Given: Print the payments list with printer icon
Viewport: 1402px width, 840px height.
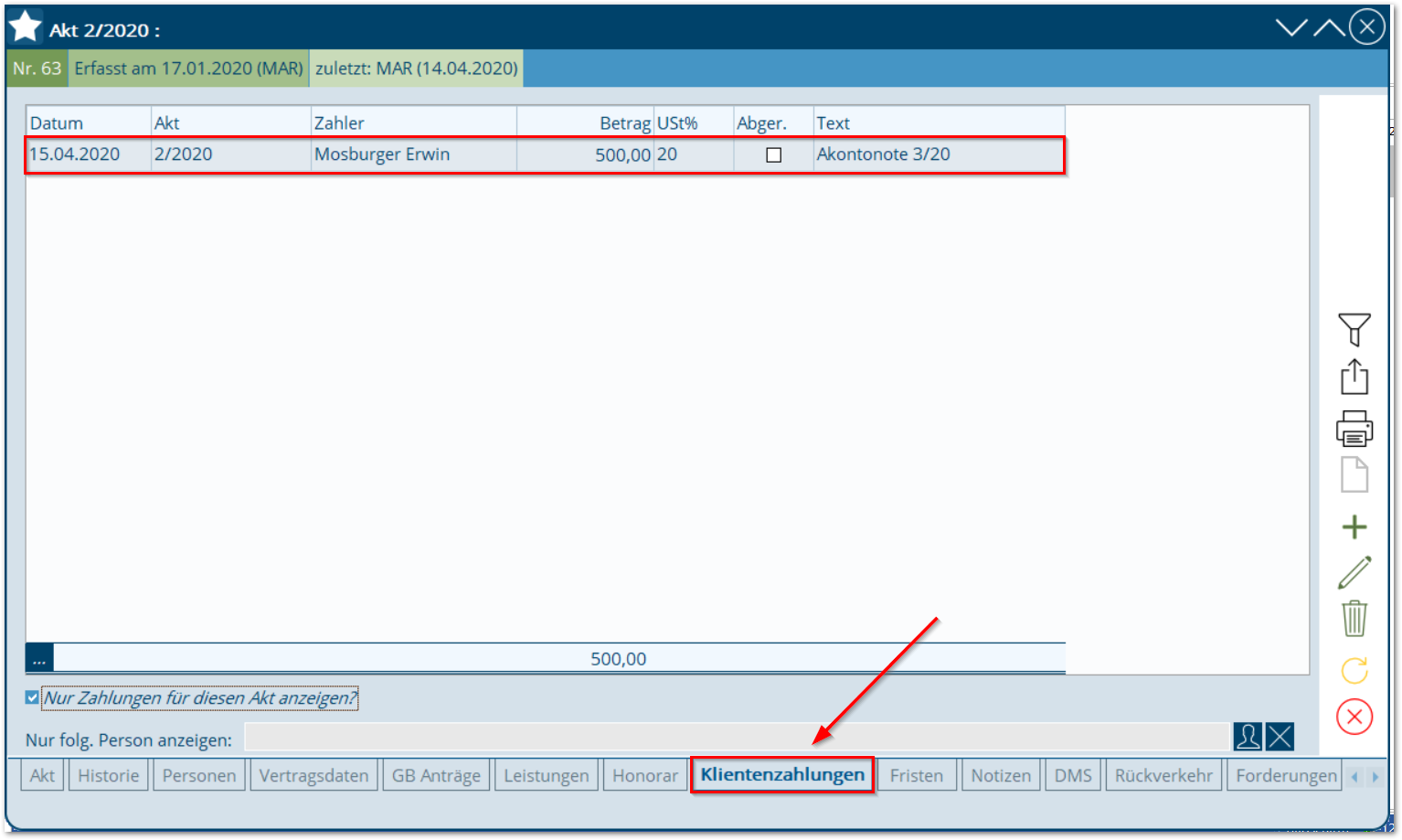Looking at the screenshot, I should pyautogui.click(x=1354, y=428).
